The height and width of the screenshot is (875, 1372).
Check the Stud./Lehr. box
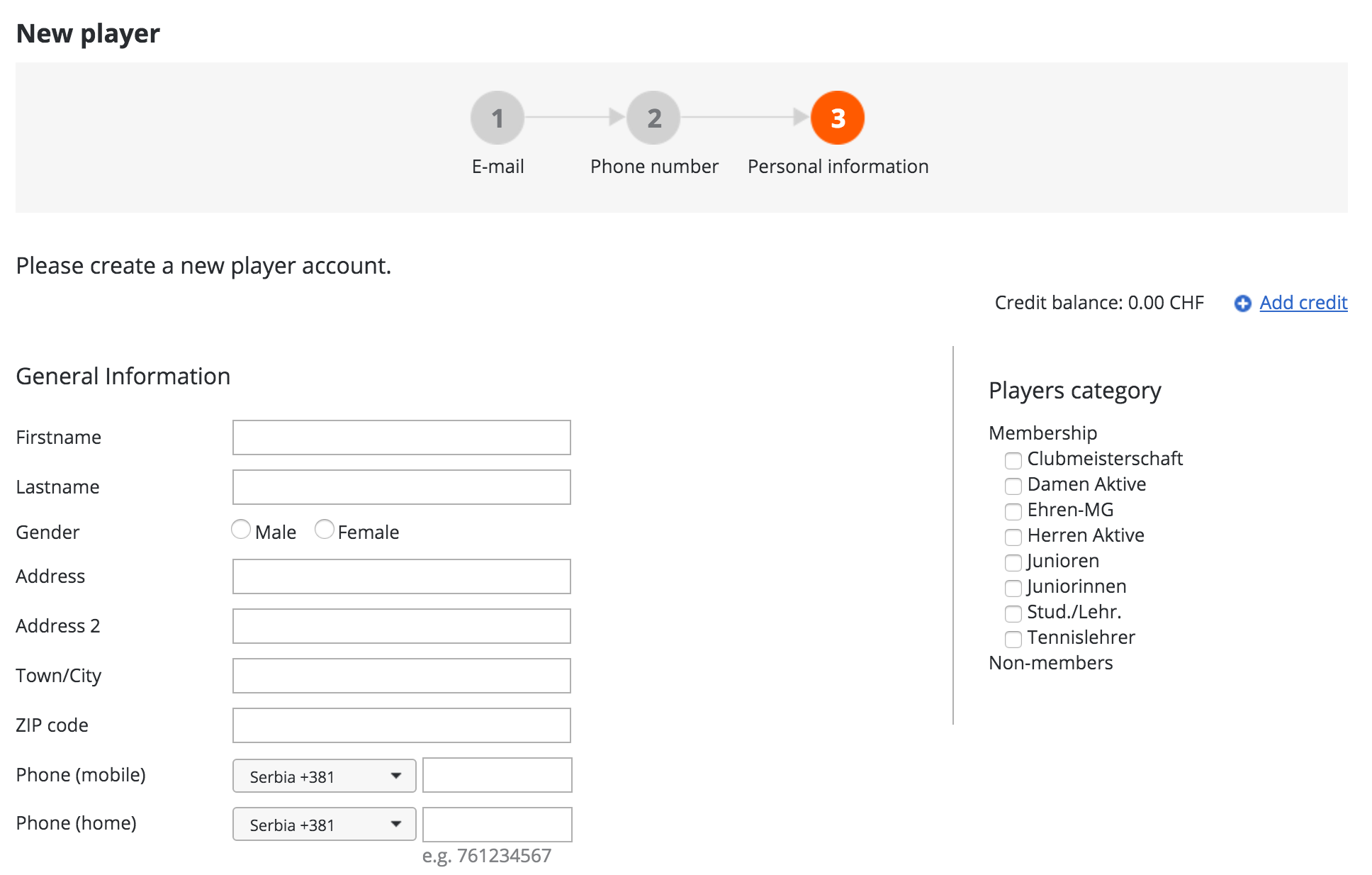(1013, 613)
